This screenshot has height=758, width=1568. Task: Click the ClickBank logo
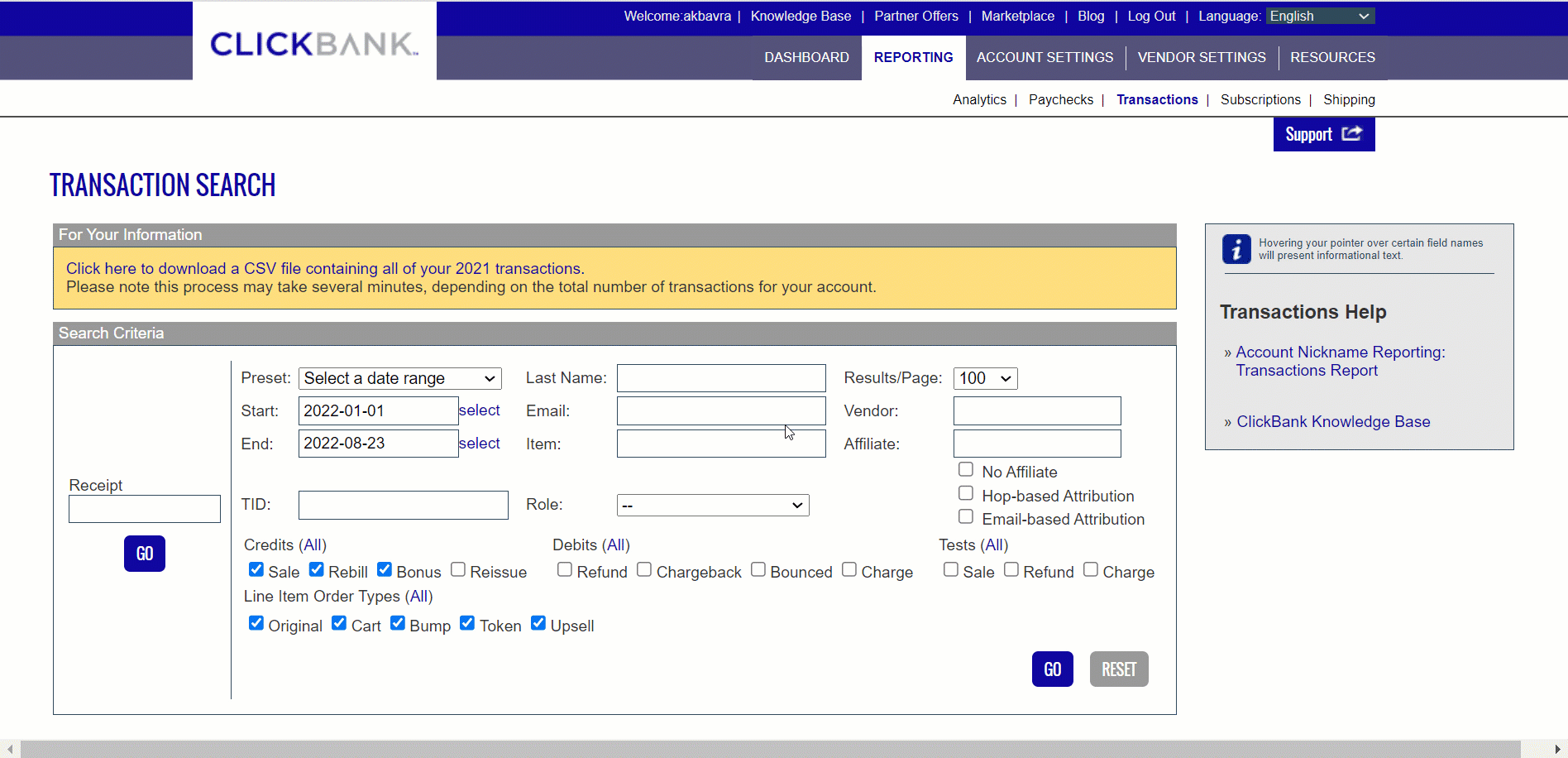click(x=314, y=44)
